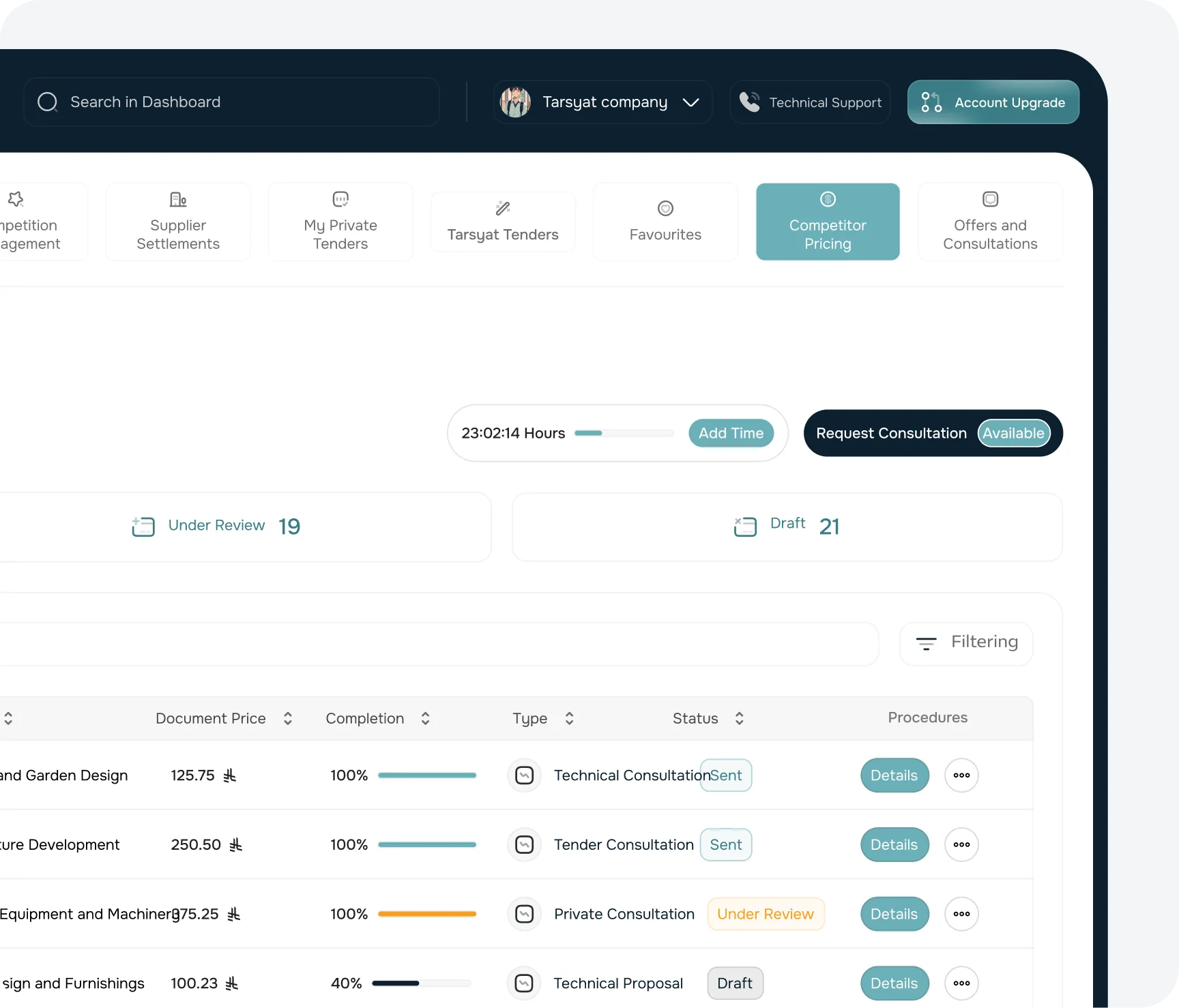Click the Filtering lines icon
This screenshot has width=1179, height=1008.
(926, 643)
